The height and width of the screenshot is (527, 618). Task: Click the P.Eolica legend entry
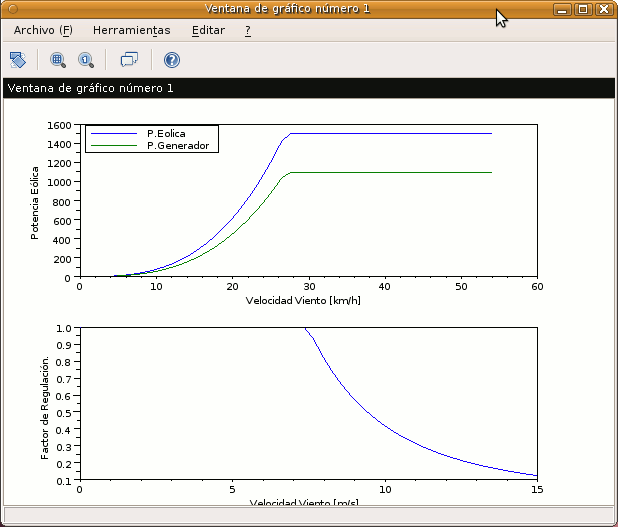(166, 134)
